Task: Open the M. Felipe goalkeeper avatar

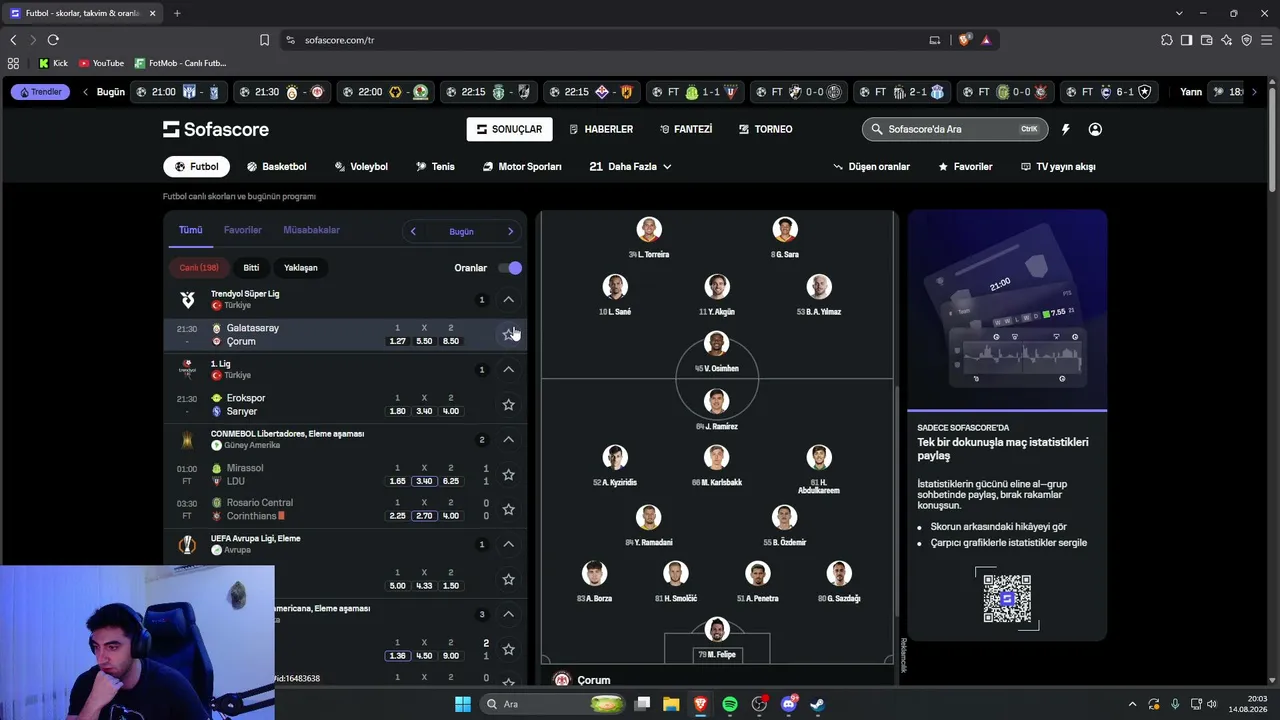Action: tap(716, 630)
